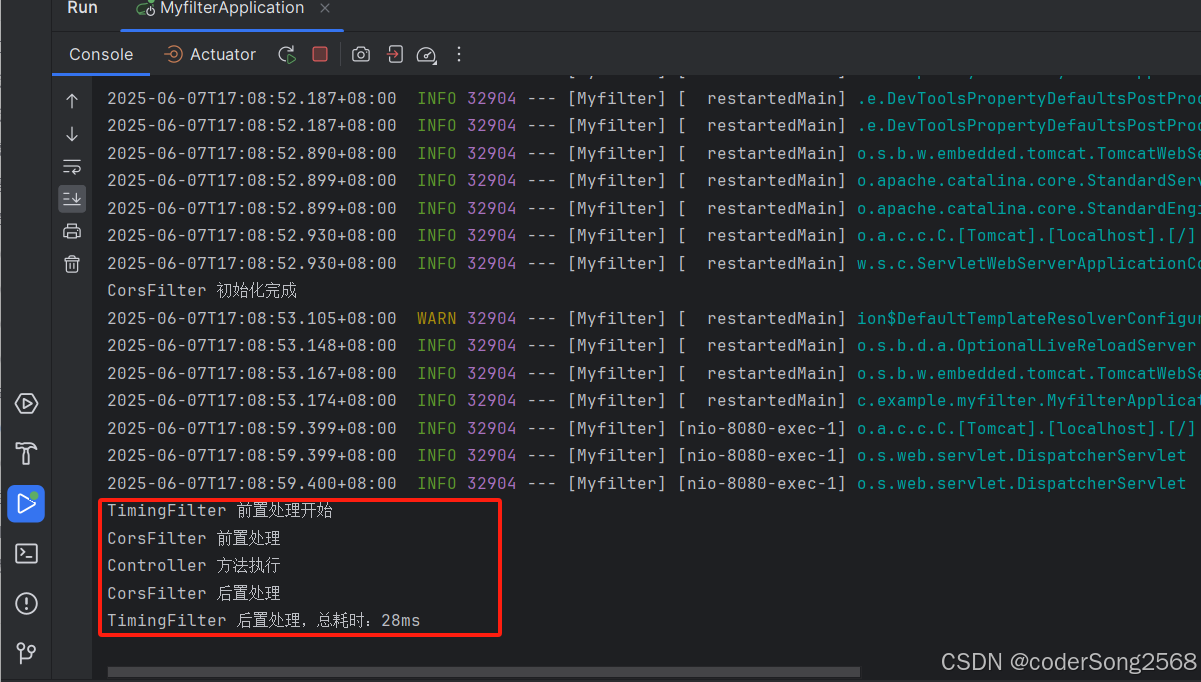The width and height of the screenshot is (1201, 682).
Task: Click 'TimingFilter 前置处理开始' line
Action: (220, 511)
